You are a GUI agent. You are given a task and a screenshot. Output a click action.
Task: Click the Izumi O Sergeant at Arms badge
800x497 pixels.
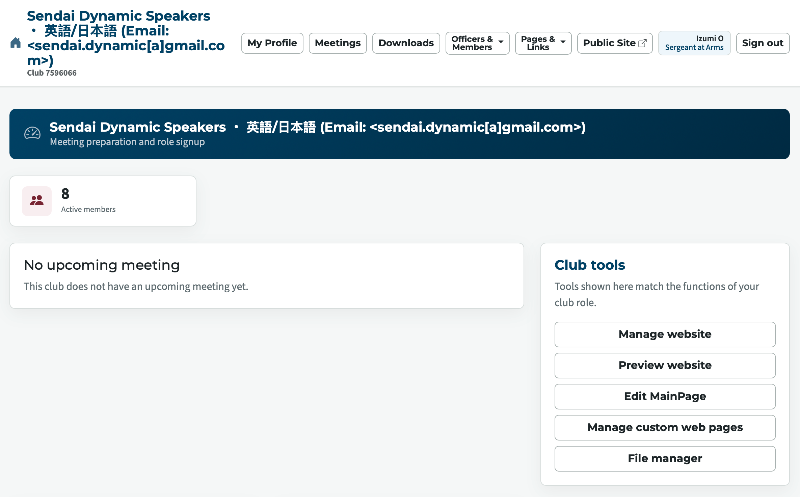694,43
